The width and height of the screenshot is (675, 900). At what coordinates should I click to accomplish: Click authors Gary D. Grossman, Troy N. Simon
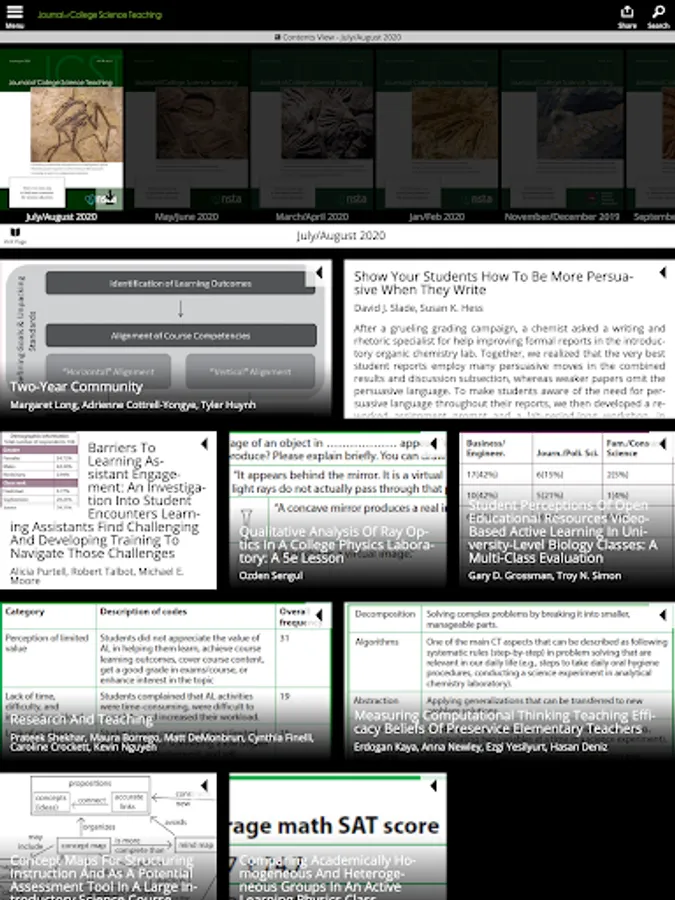pos(545,576)
